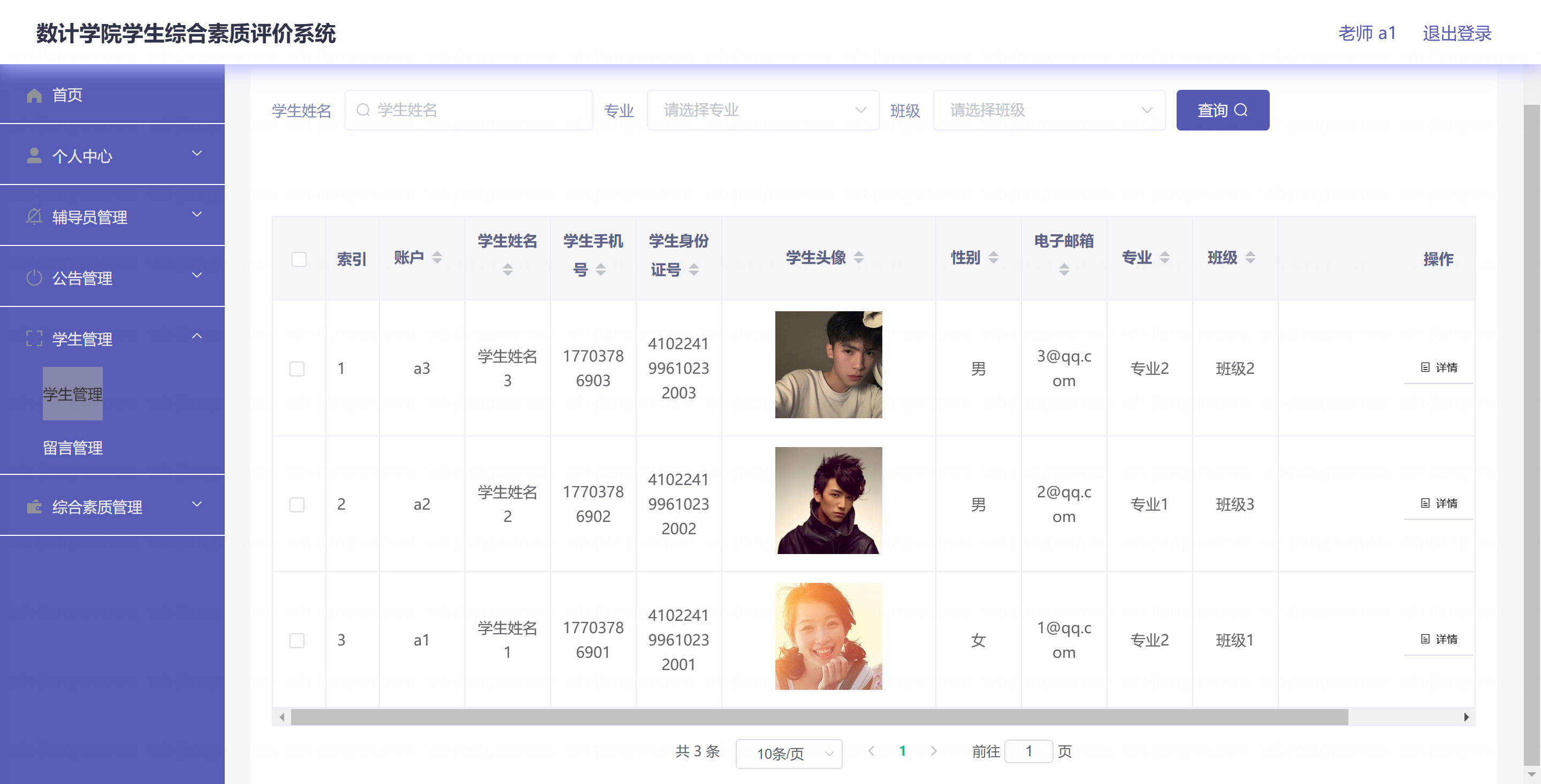This screenshot has height=784, width=1541.
Task: Click the 学生姓名 search input
Action: point(468,110)
